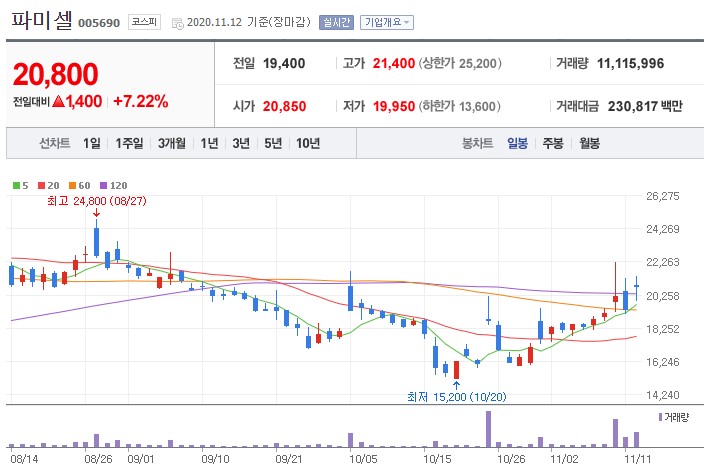Select the 3개월 line chart tab
704x471 pixels.
coord(172,143)
